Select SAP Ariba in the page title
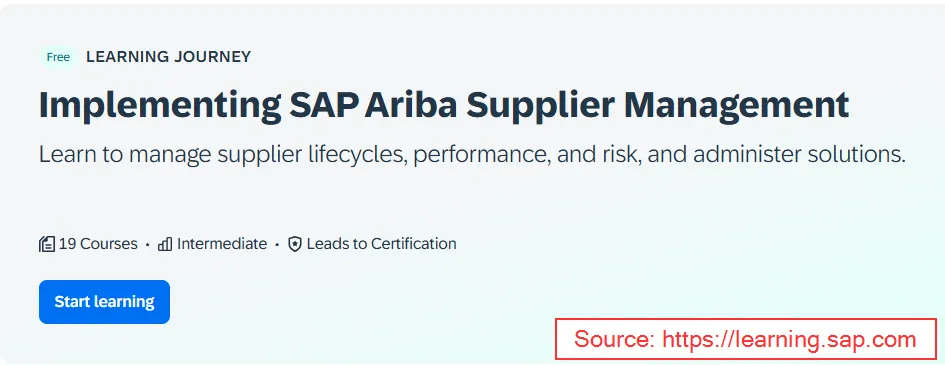Screen dimensions: 945x366 (374, 105)
